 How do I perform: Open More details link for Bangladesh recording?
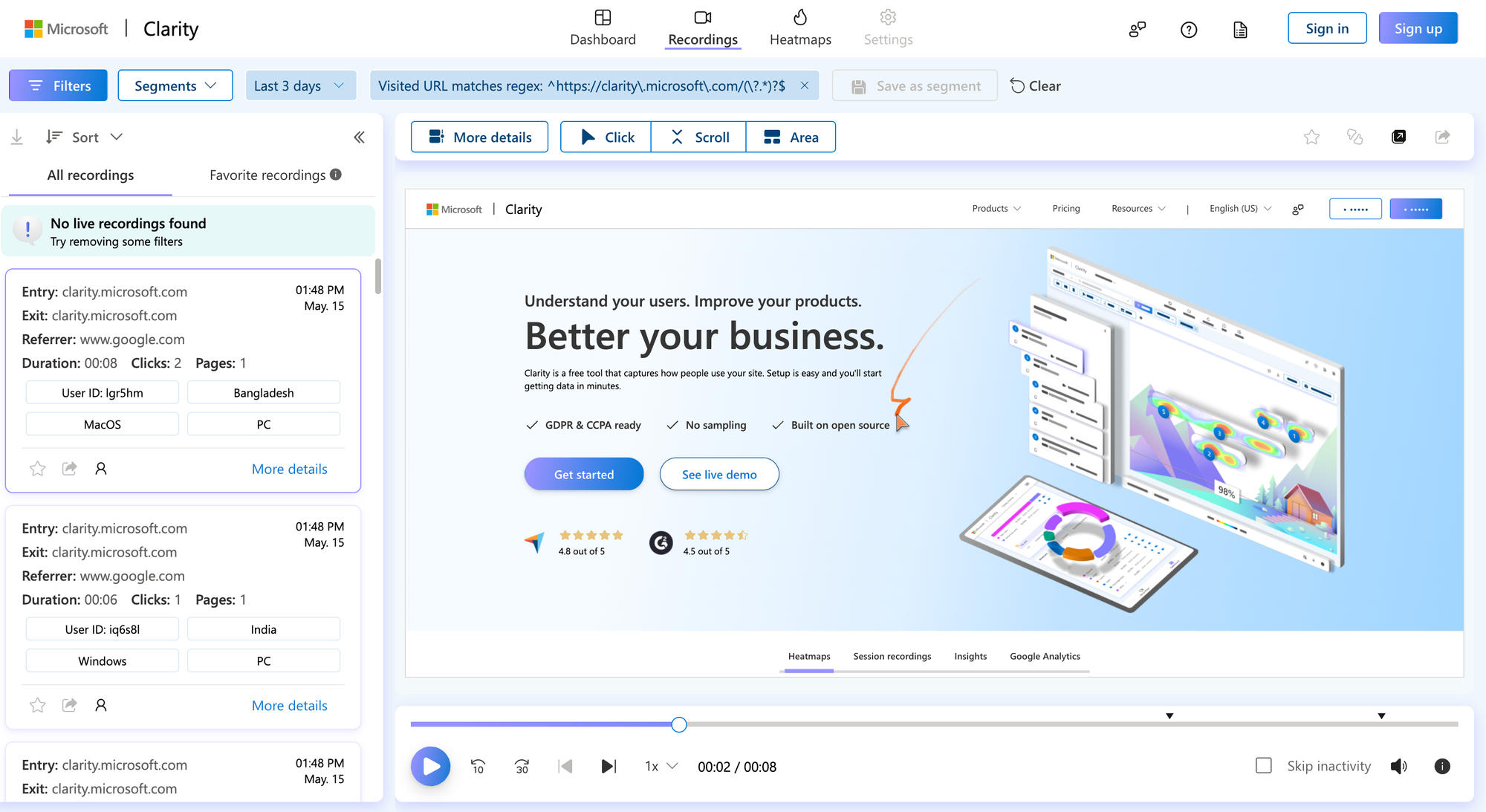[289, 469]
